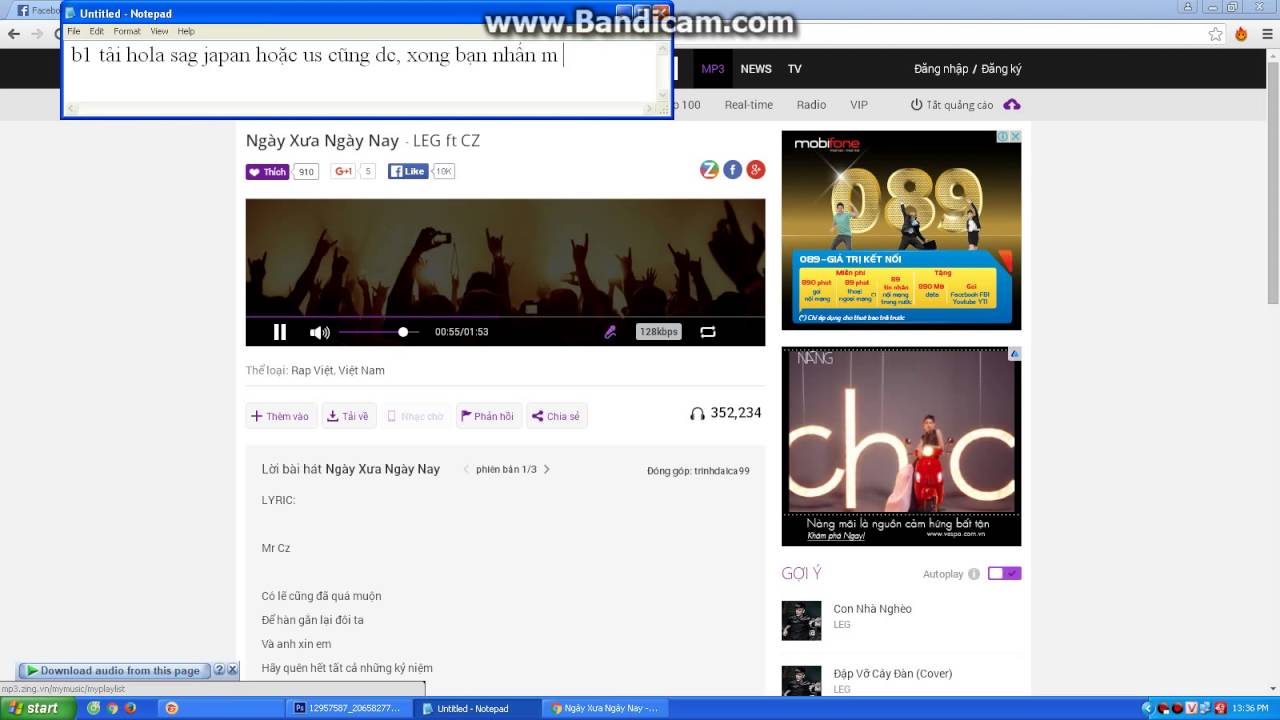Open suggested song Con Nhà Nghèo
1280x720 pixels.
coord(872,609)
